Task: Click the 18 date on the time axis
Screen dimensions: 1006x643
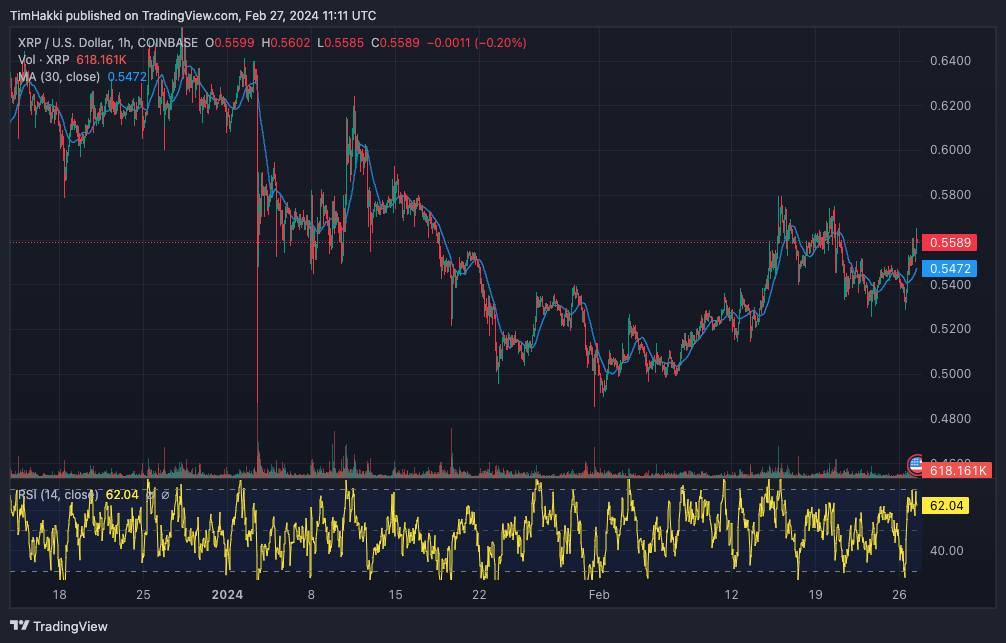Action: [59, 595]
